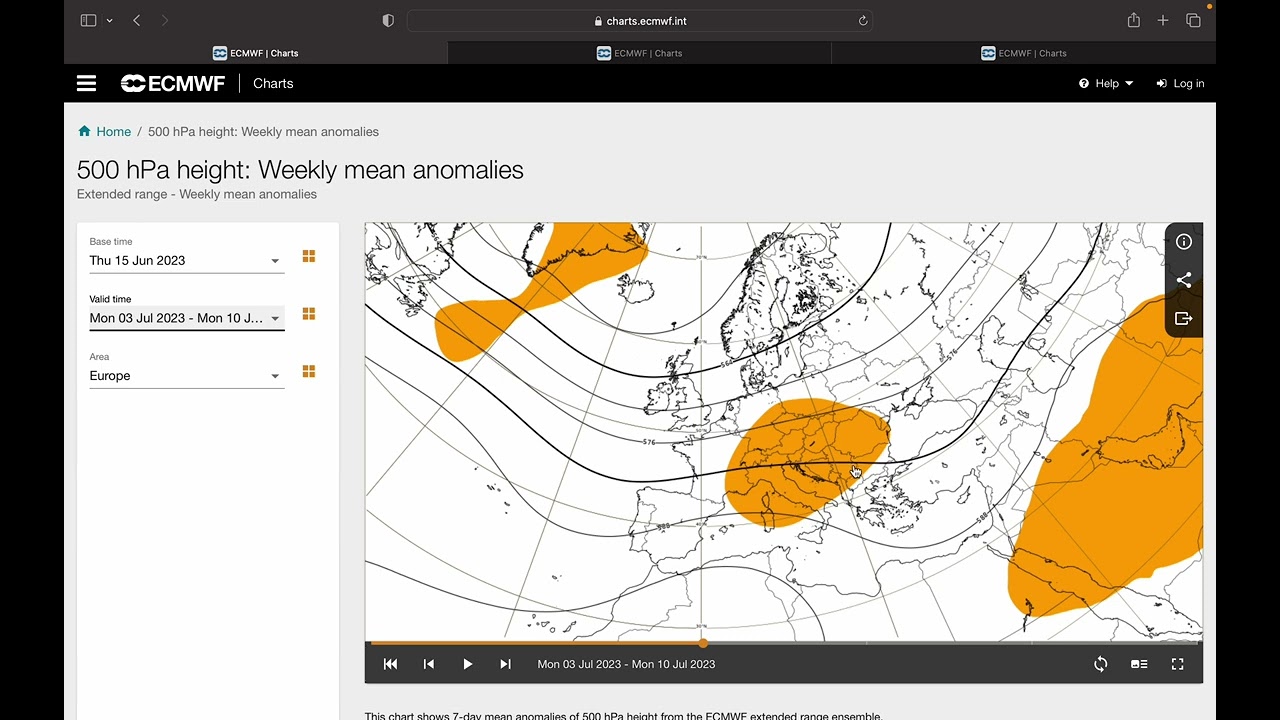The width and height of the screenshot is (1280, 720).
Task: Click the ECMWF logo
Action: 173,84
